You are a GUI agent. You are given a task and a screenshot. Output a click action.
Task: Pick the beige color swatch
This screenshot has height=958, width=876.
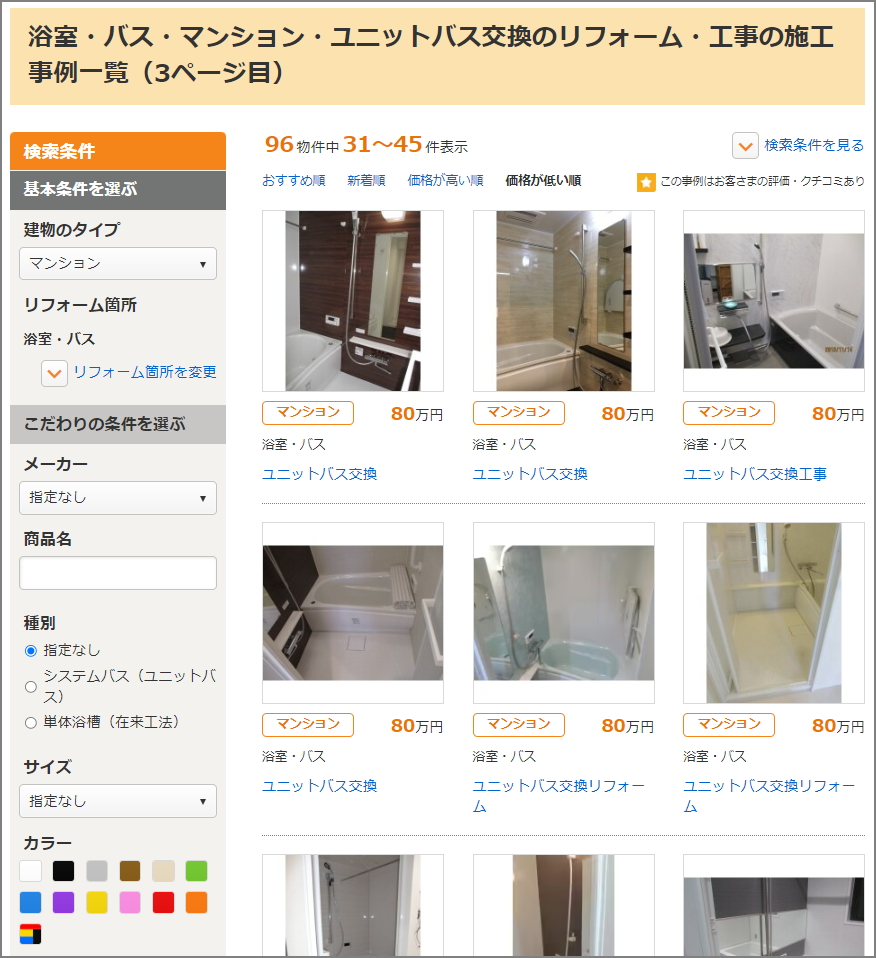point(163,871)
